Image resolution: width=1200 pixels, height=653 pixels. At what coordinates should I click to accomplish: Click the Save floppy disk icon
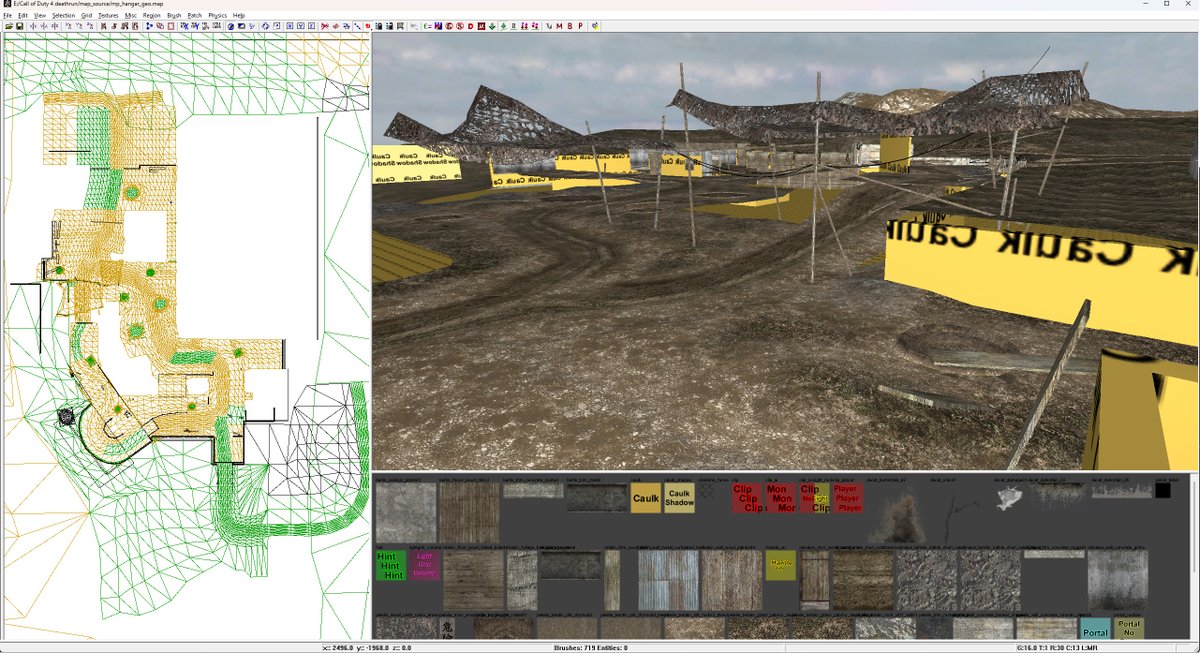click(x=19, y=26)
